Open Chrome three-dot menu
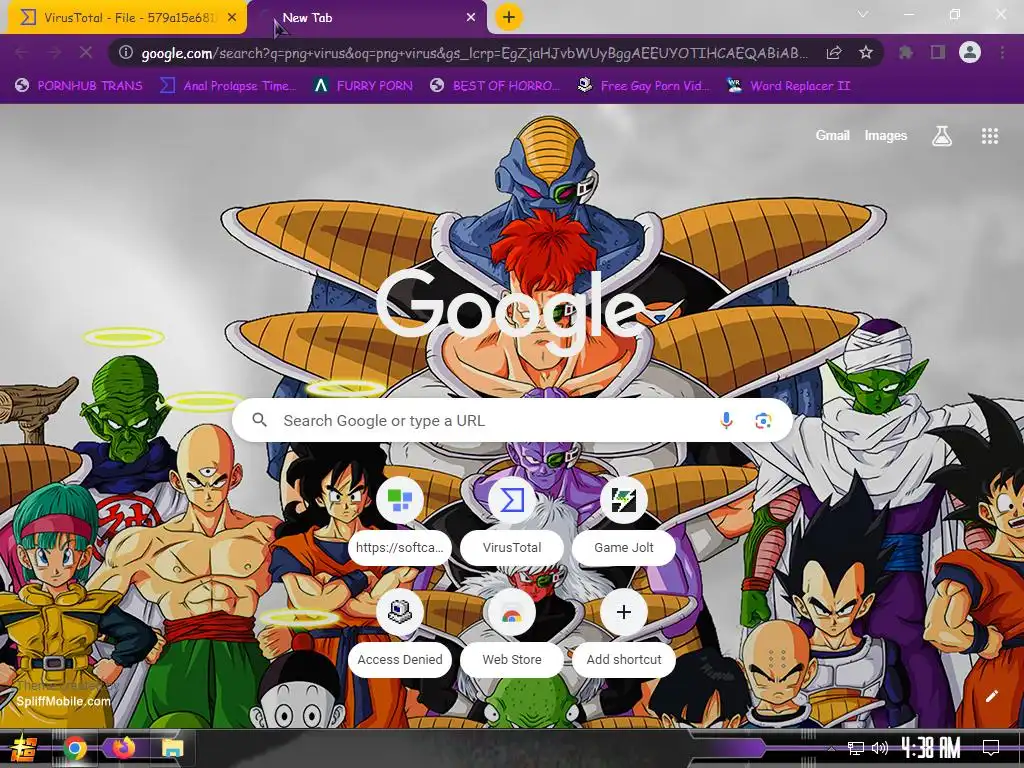The width and height of the screenshot is (1024, 768). click(1002, 52)
